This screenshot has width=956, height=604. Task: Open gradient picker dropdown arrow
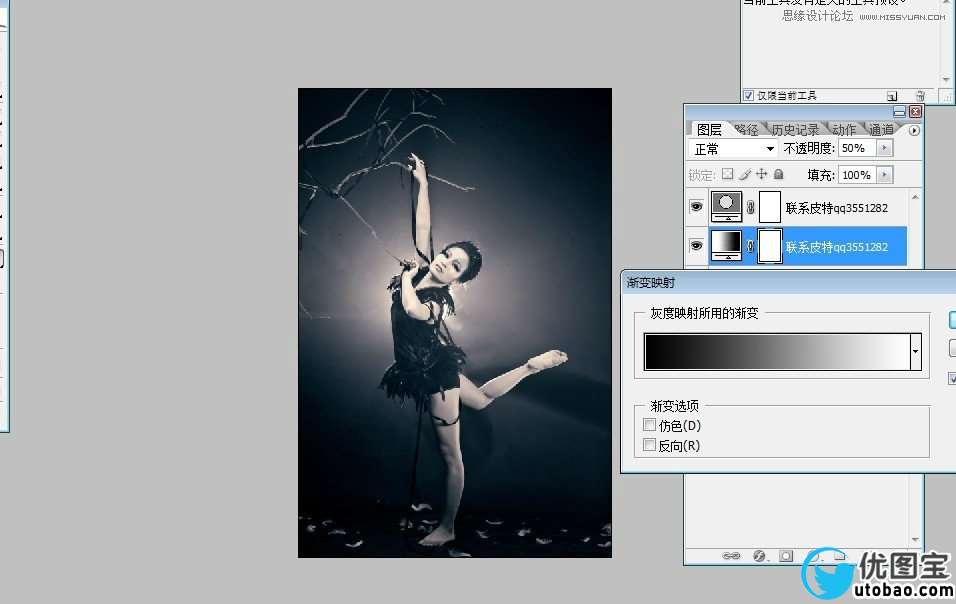pyautogui.click(x=915, y=352)
